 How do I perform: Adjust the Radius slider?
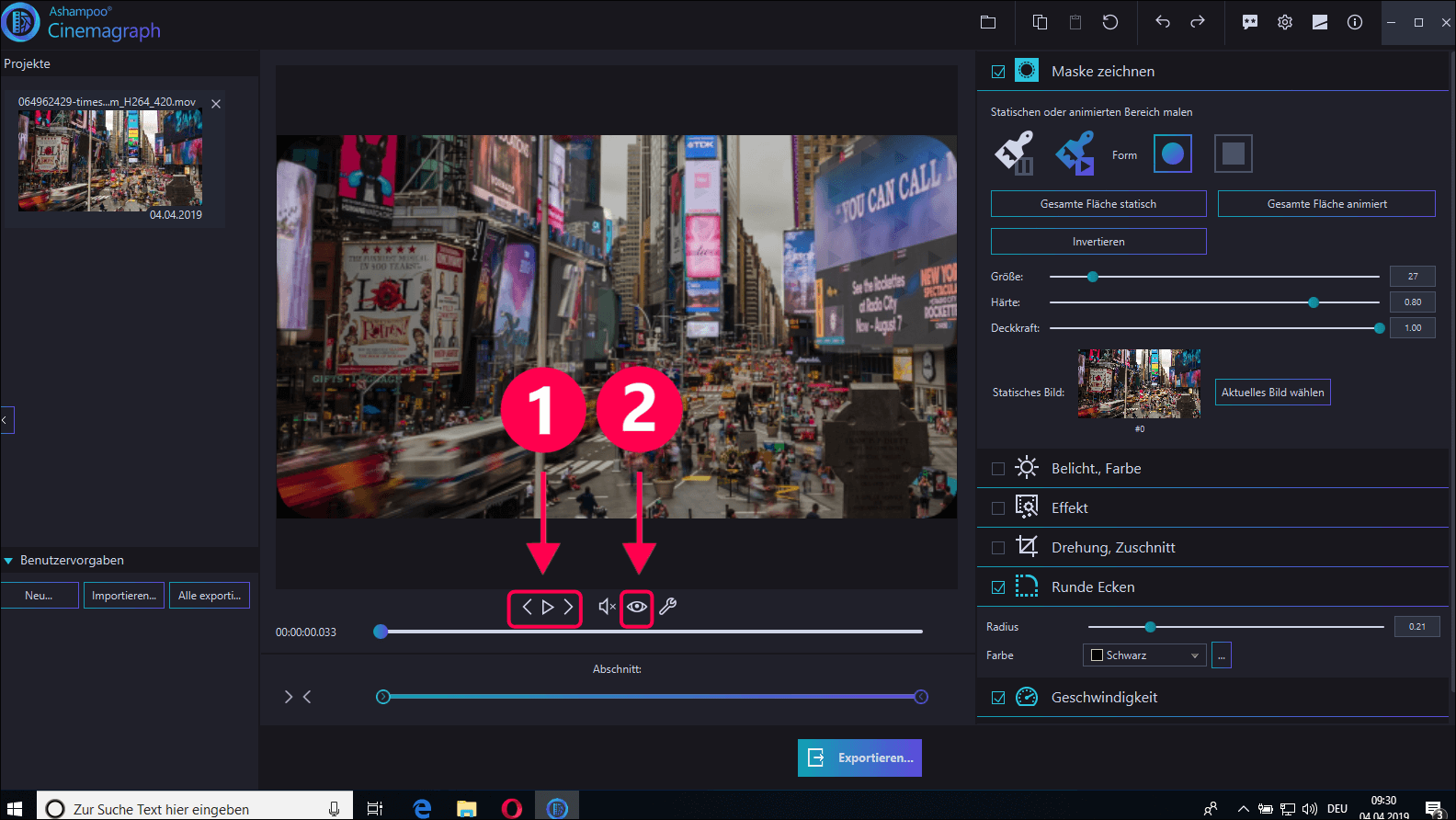coord(1150,627)
